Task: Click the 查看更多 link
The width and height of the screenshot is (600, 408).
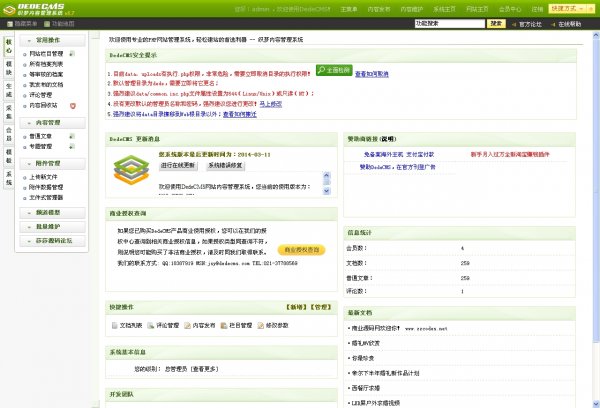Action: tap(204, 369)
